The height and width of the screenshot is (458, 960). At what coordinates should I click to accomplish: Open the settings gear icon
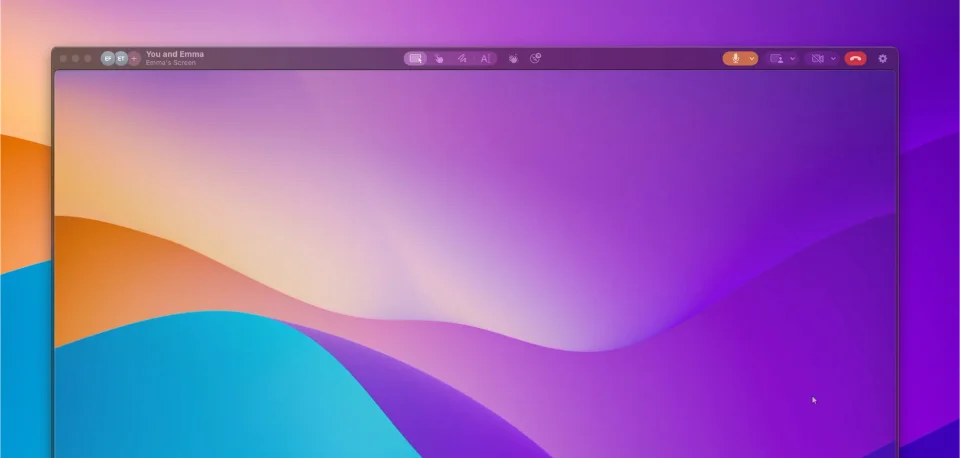[x=882, y=59]
